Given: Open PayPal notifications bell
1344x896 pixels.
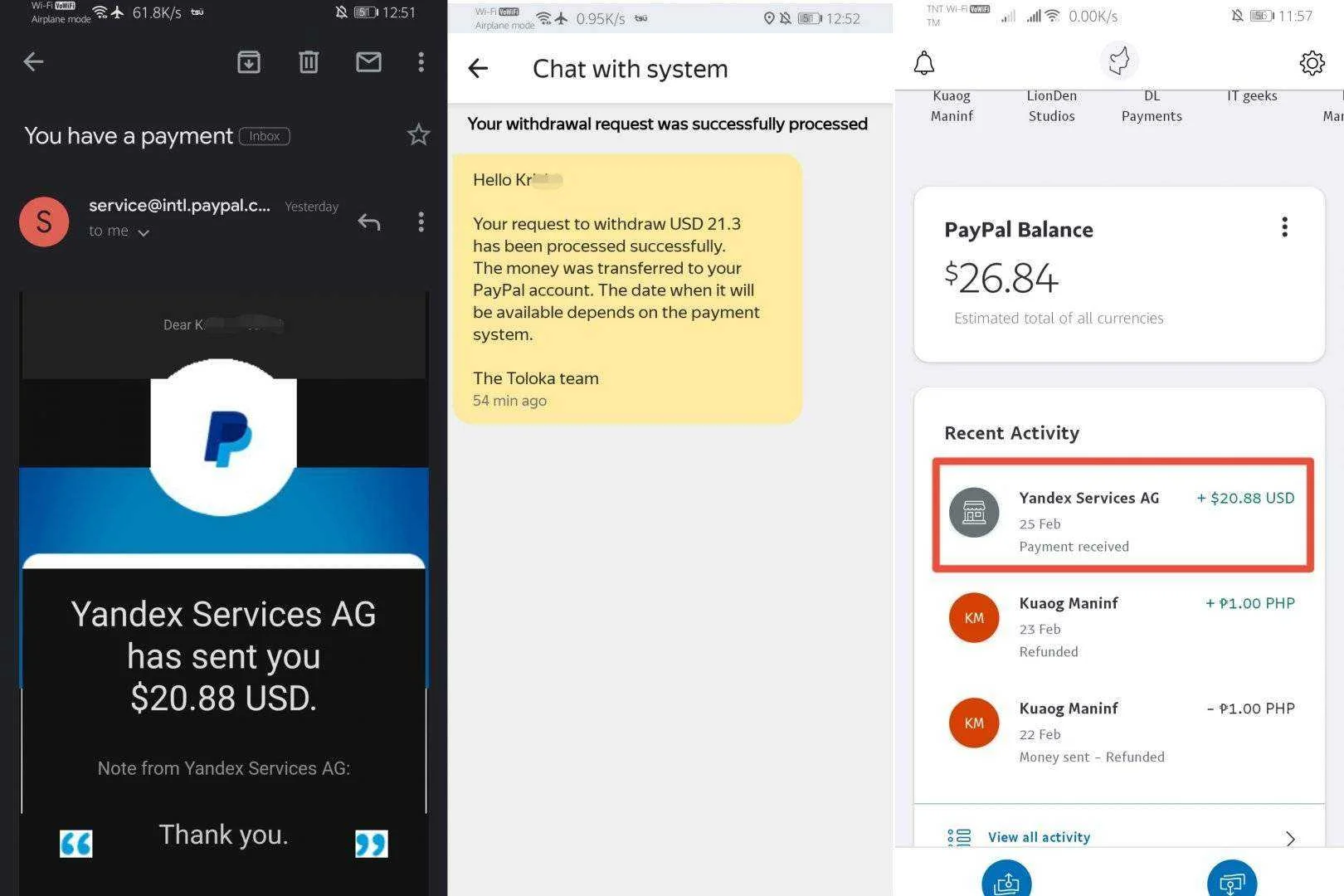Looking at the screenshot, I should [x=924, y=63].
